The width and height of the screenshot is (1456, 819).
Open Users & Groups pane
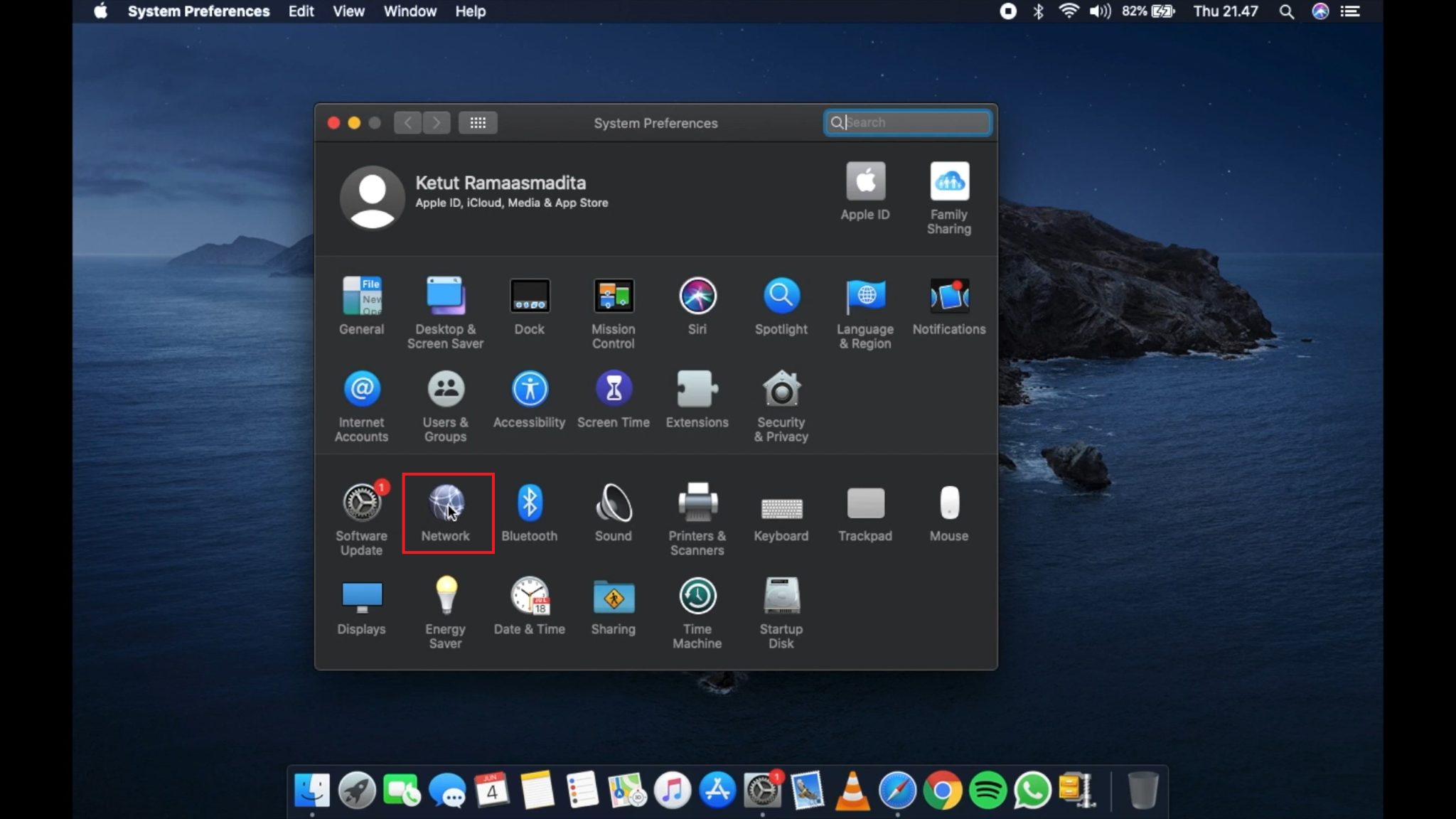pos(446,406)
